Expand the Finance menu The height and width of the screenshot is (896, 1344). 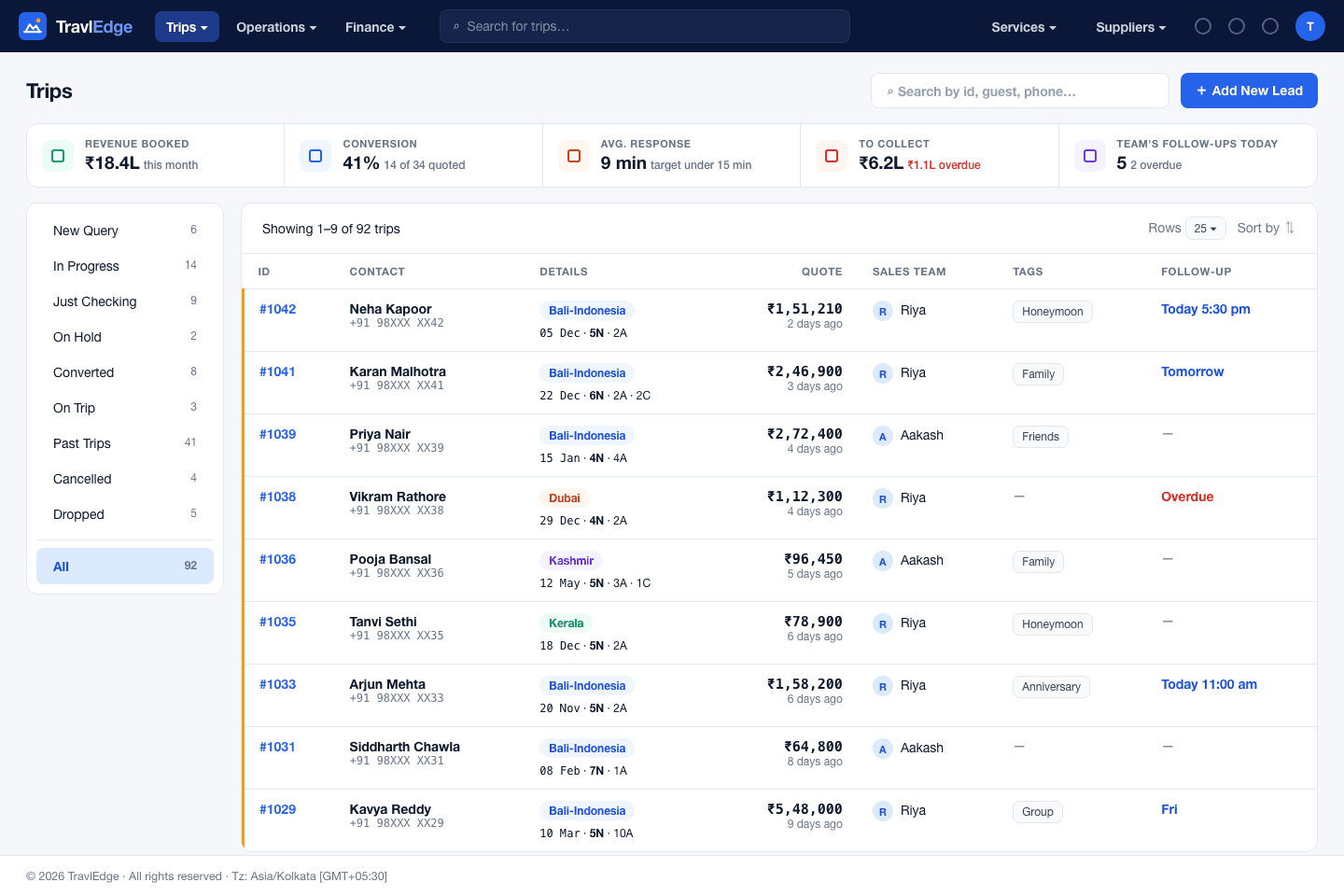coord(375,27)
